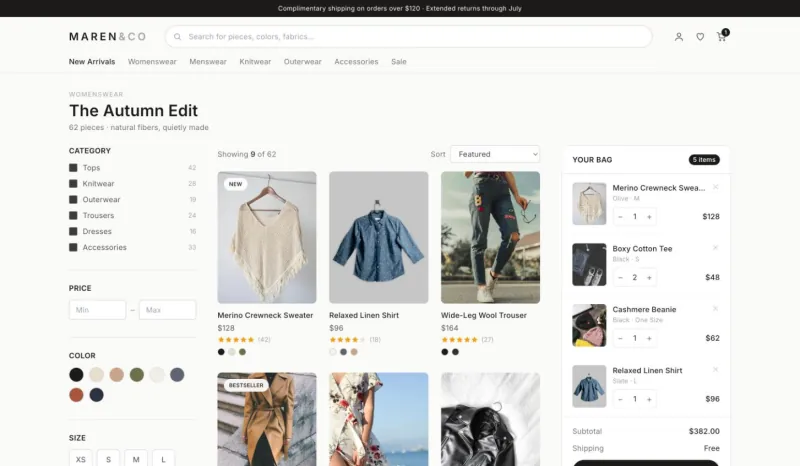Decrease Relaxed Linen Shirt bag quantity
This screenshot has height=466, width=800.
click(620, 399)
